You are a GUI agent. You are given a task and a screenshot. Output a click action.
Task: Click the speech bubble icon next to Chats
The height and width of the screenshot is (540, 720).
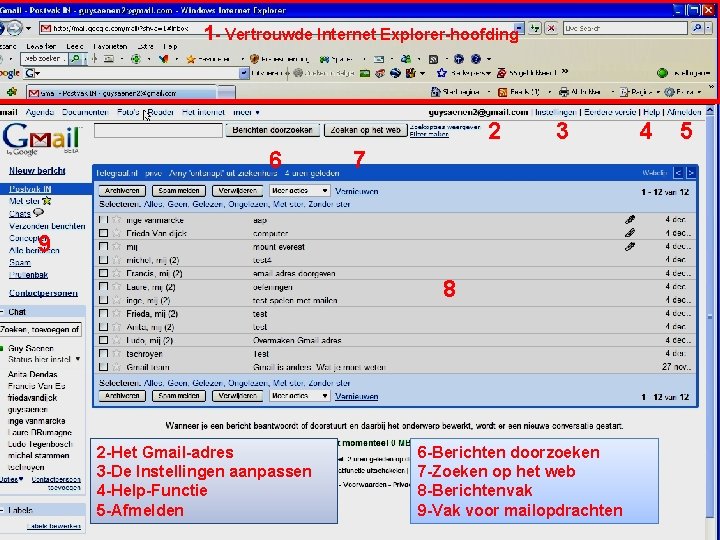point(39,213)
